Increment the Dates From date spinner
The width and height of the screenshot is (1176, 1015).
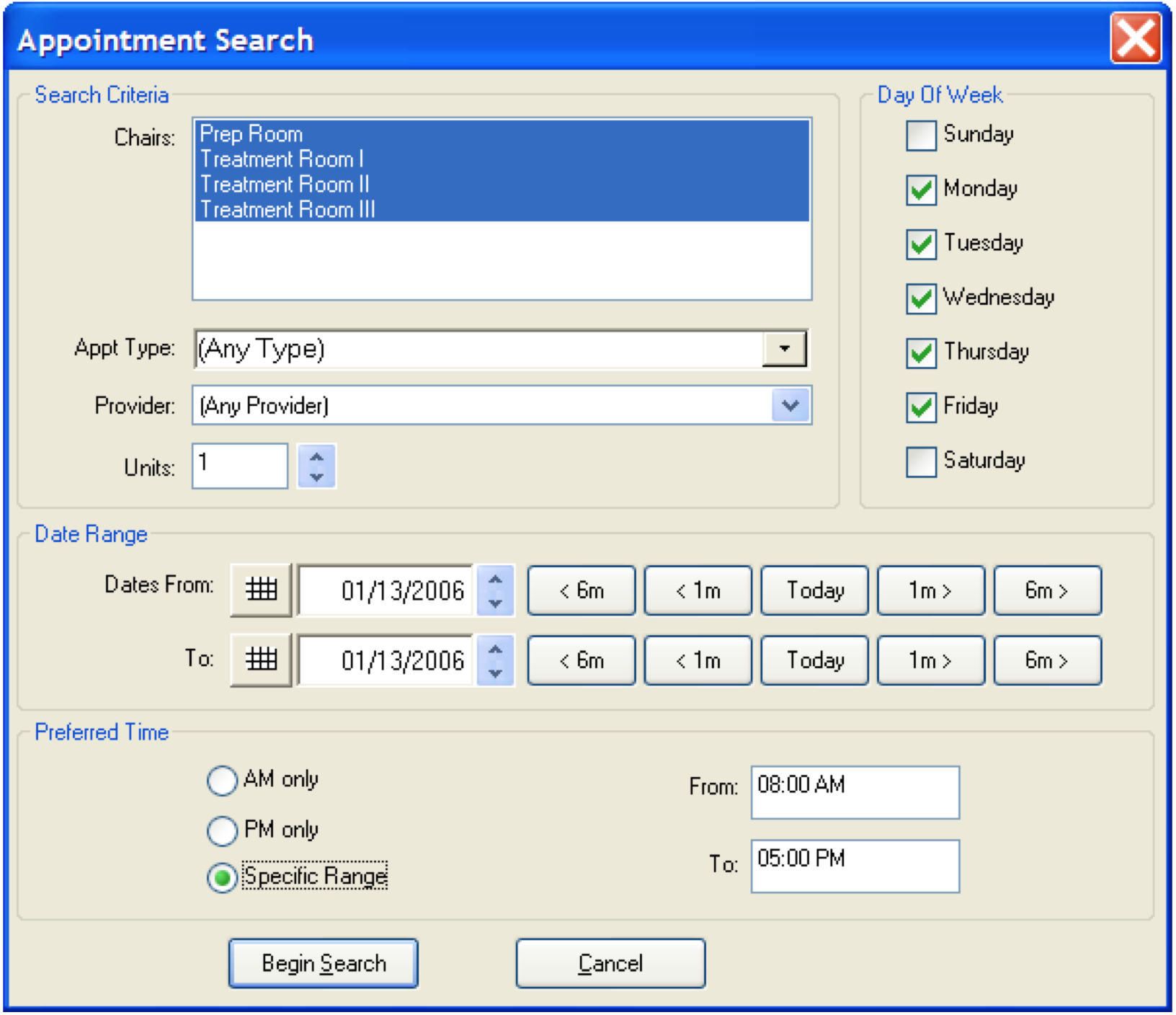point(495,580)
